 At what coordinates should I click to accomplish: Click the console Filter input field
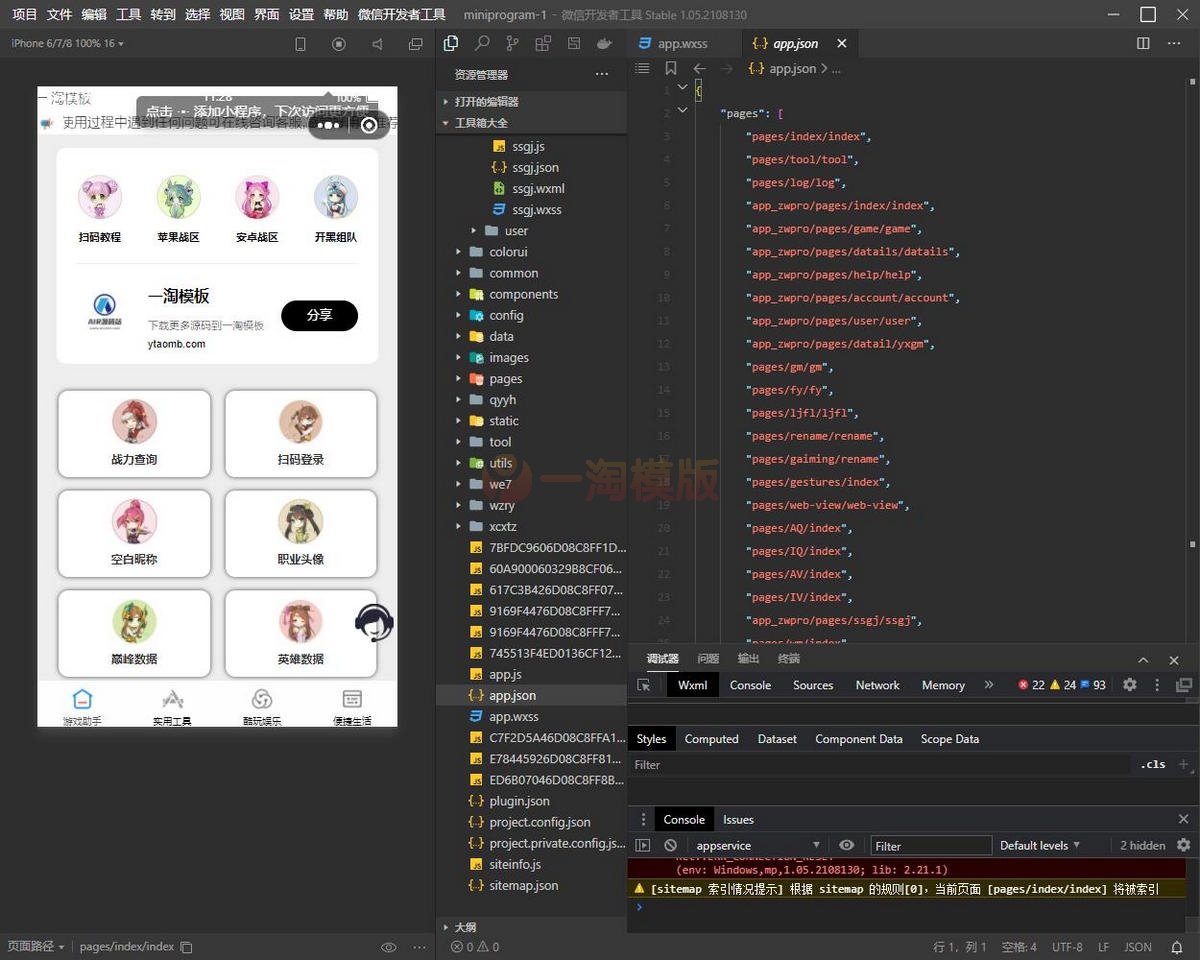(930, 846)
